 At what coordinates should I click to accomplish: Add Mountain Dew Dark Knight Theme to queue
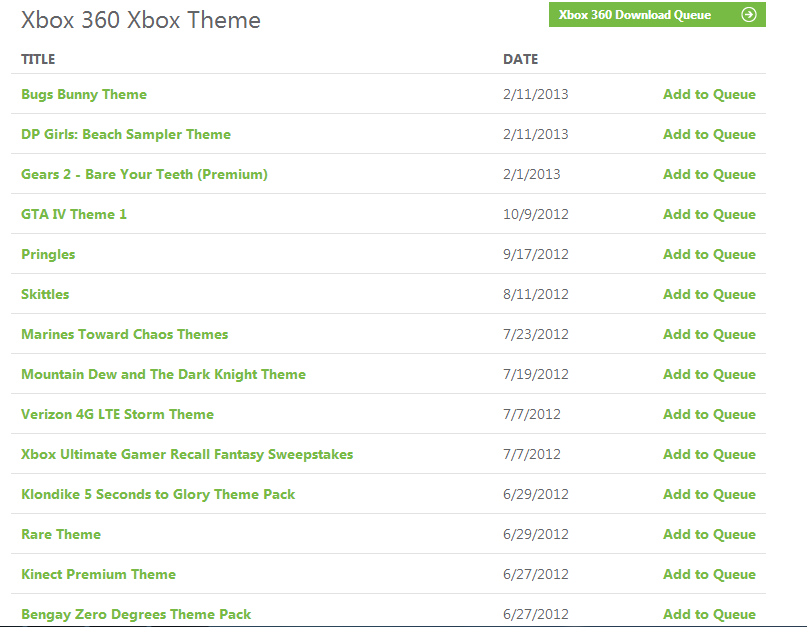(x=709, y=374)
